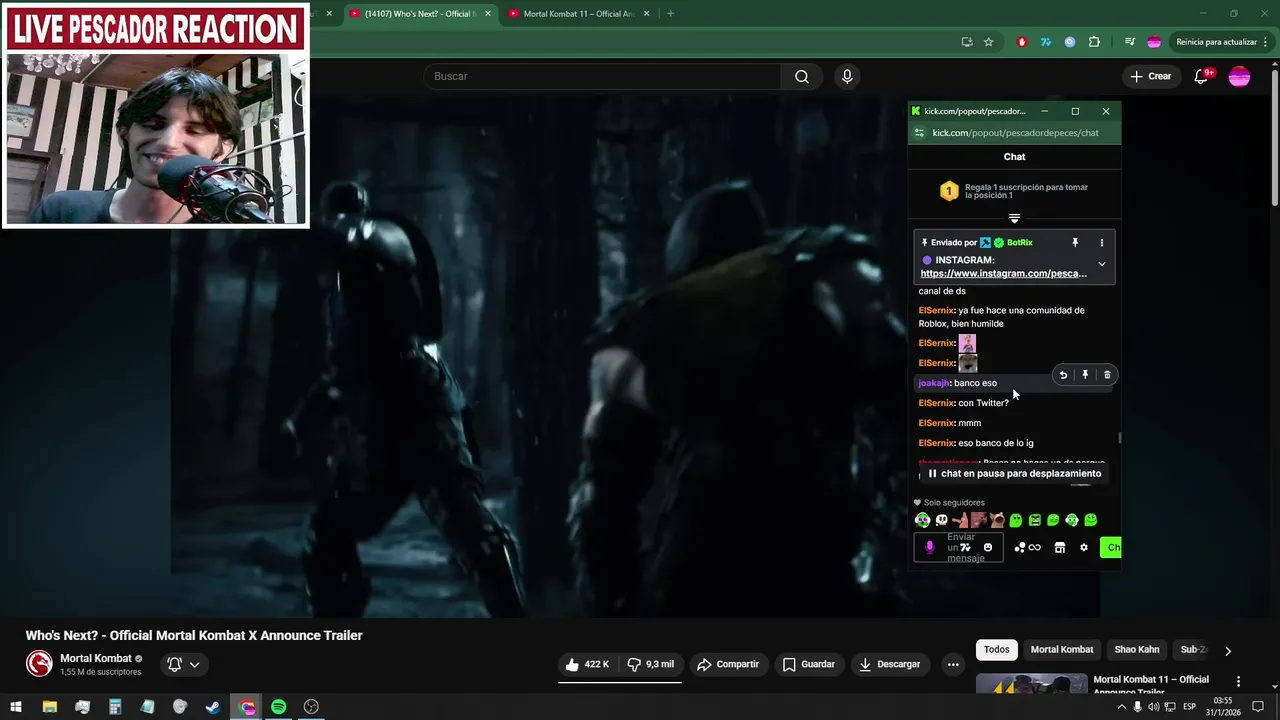1280x720 pixels.
Task: Open Windows Start menu
Action: pyautogui.click(x=16, y=707)
